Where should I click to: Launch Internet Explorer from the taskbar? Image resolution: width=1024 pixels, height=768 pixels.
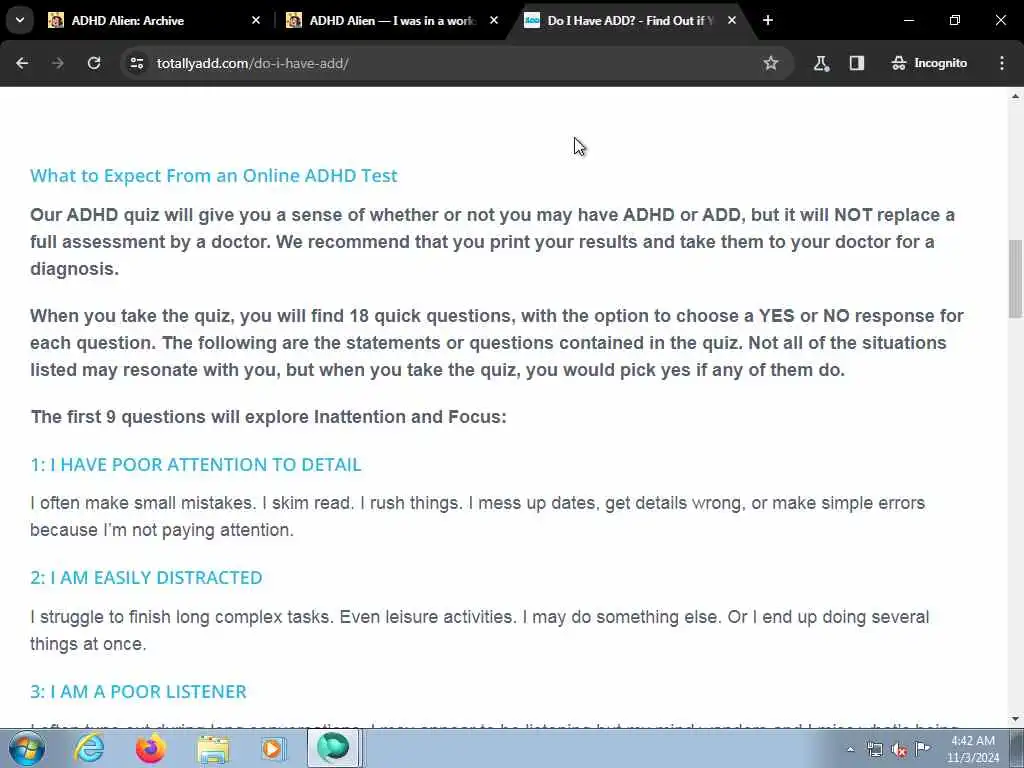point(89,749)
